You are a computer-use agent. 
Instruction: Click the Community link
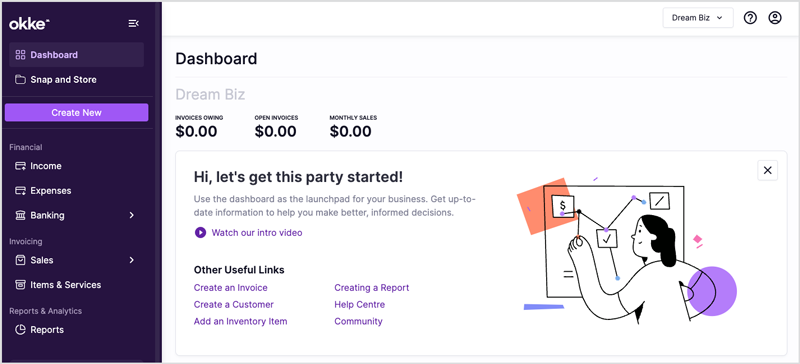[x=358, y=321]
